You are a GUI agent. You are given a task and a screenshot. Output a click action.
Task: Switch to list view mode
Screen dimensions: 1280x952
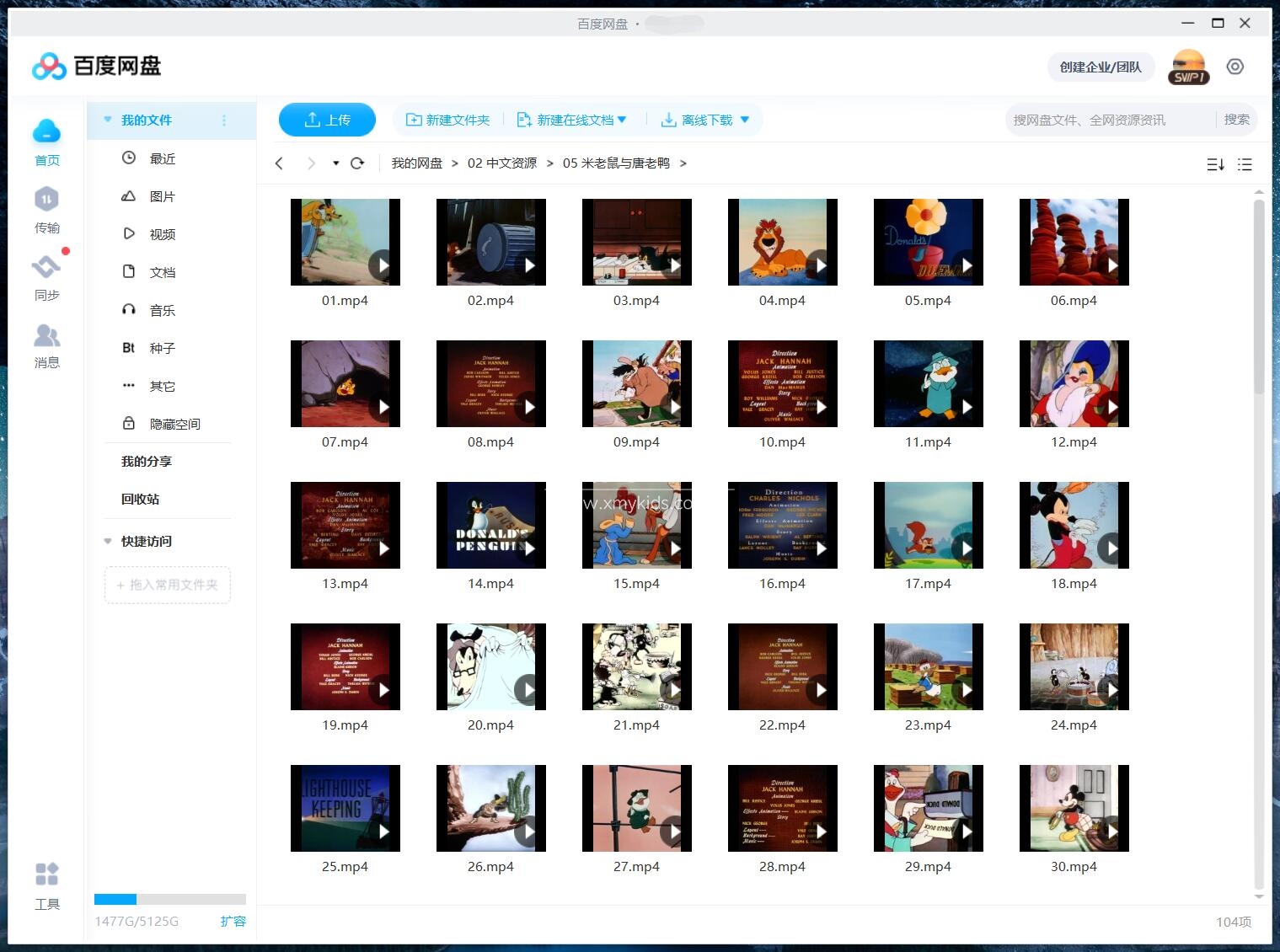coord(1245,164)
